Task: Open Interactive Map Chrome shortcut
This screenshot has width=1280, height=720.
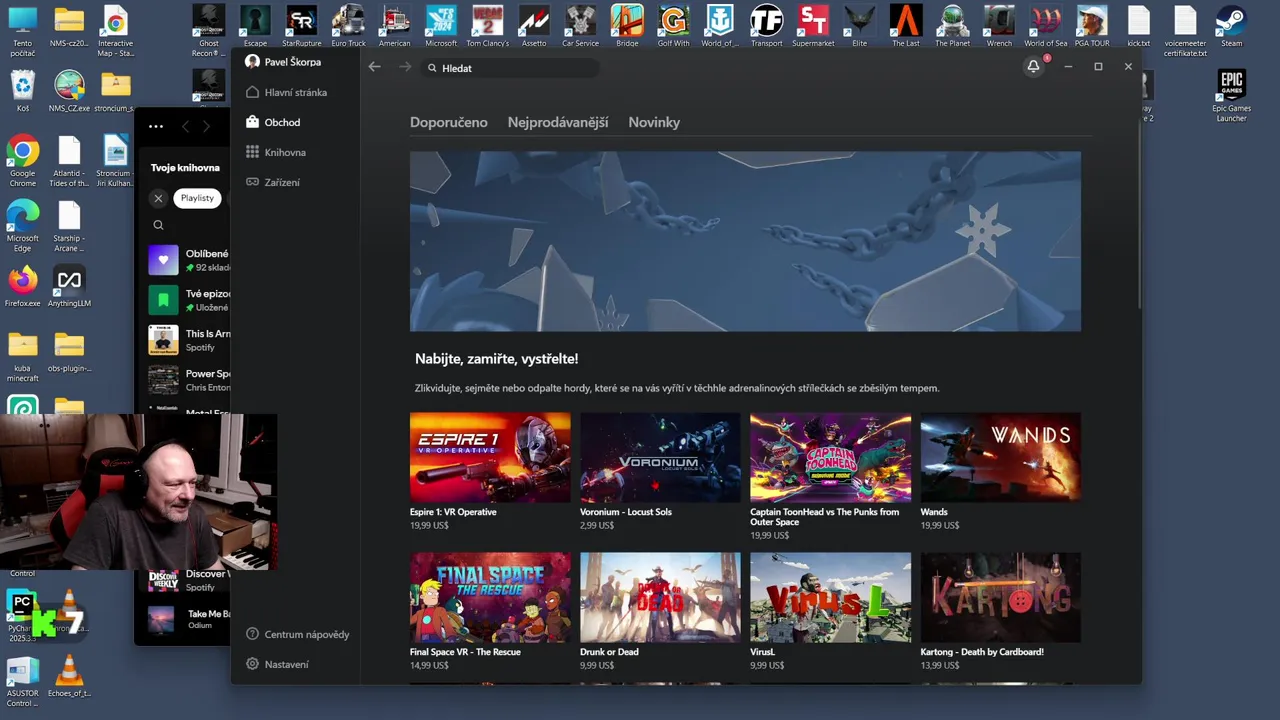Action: tap(115, 31)
